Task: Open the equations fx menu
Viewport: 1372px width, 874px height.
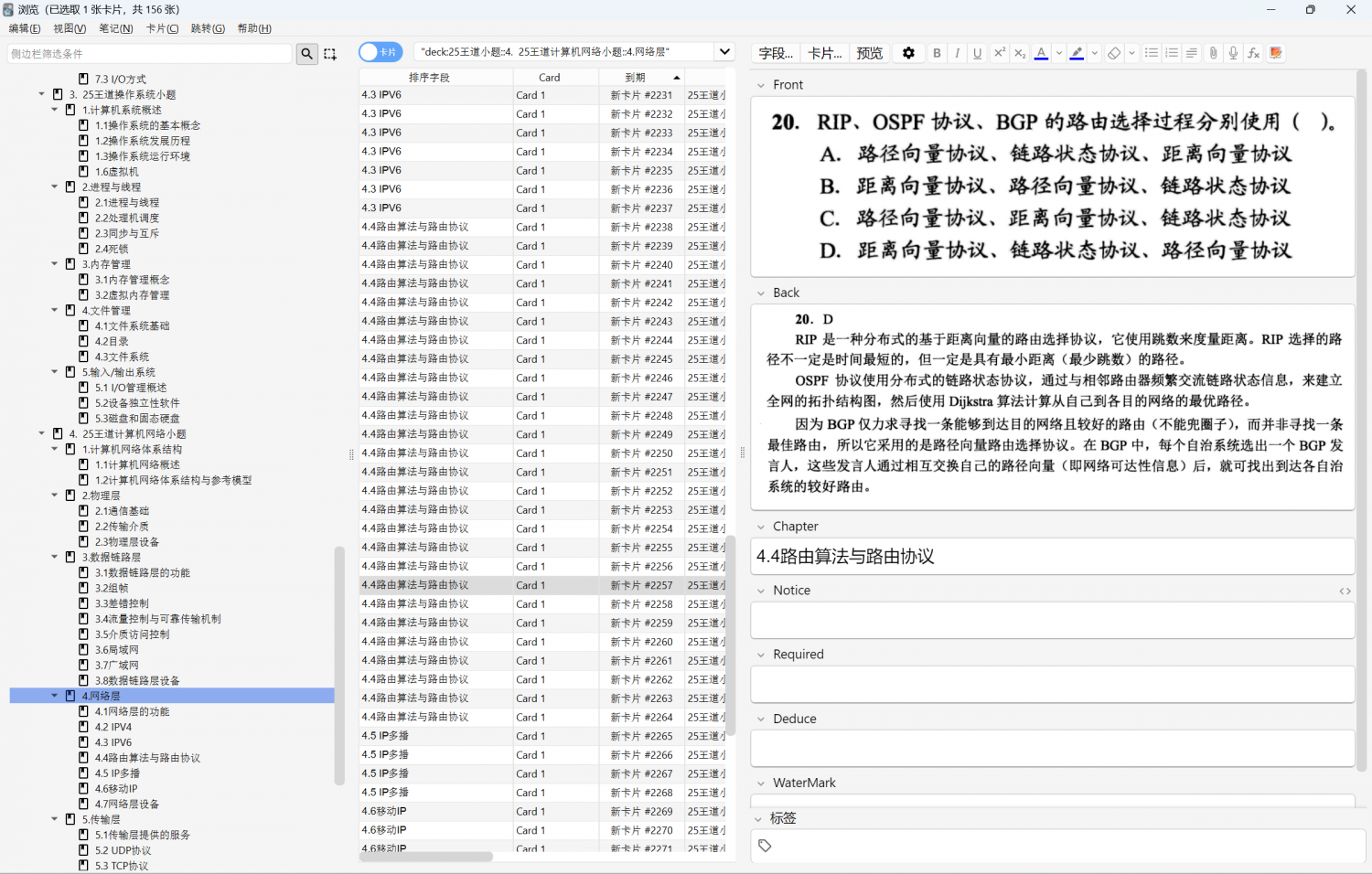Action: click(x=1253, y=53)
